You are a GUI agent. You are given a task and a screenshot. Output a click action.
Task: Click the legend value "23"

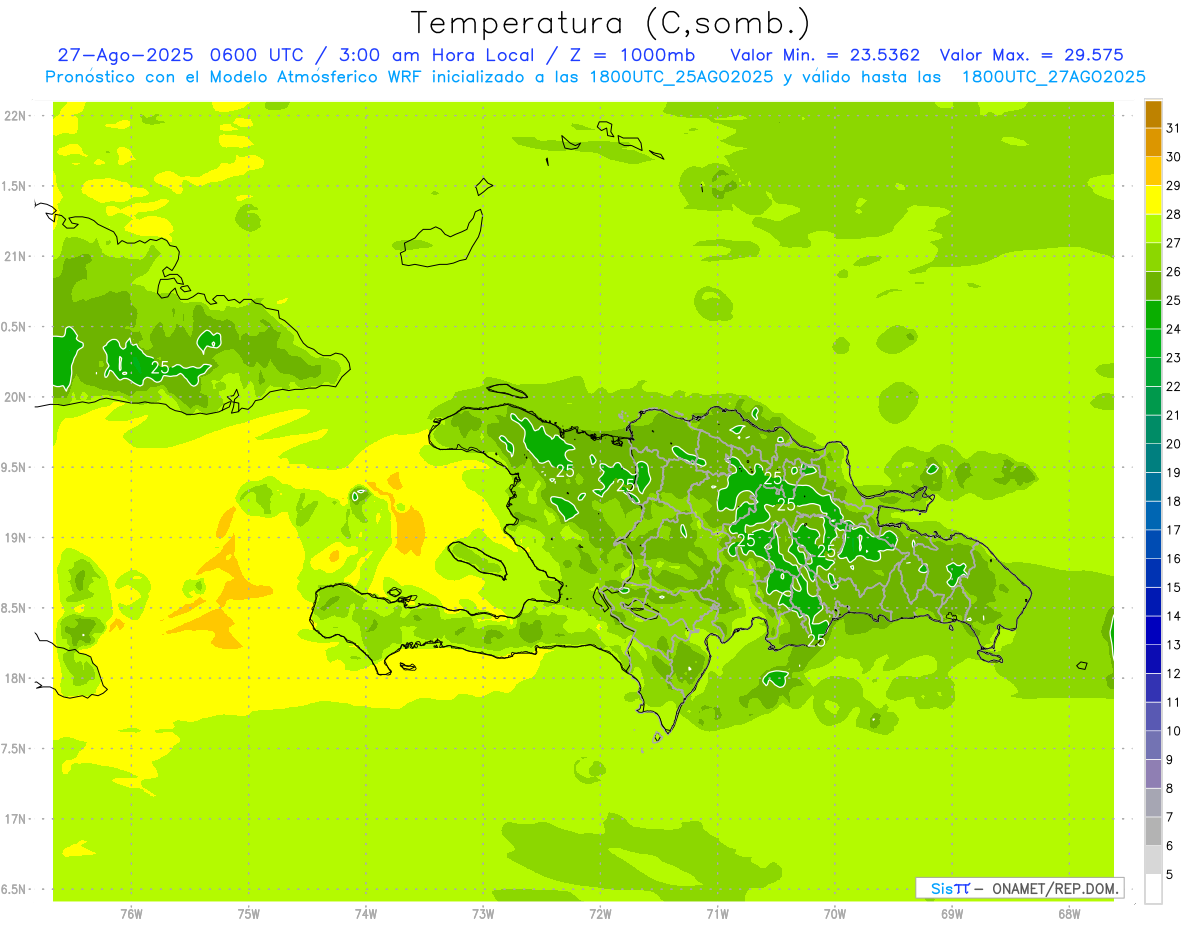pos(1174,357)
